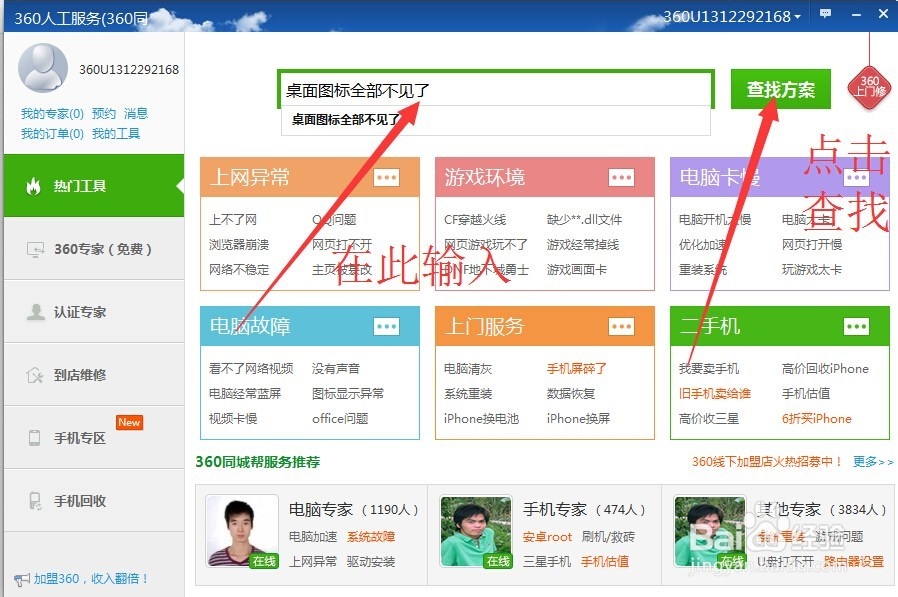The width and height of the screenshot is (898, 597).
Task: Click 电脑经常蓝屏 entry
Action: coord(245,394)
